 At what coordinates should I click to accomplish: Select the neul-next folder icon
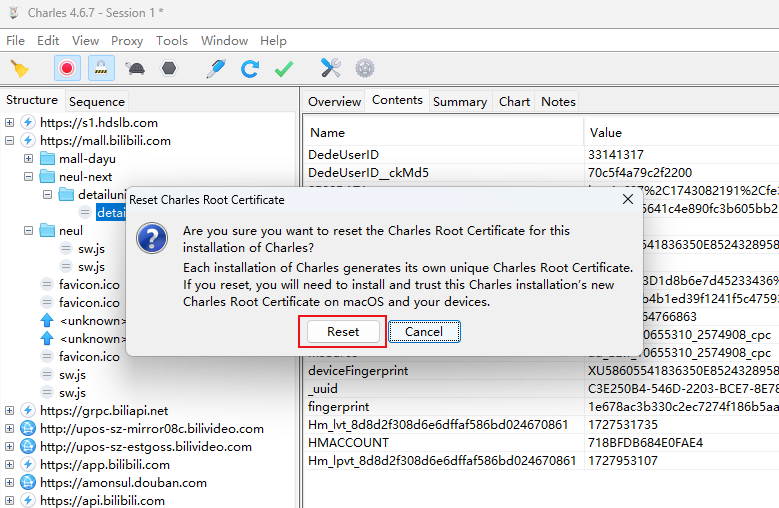[x=47, y=176]
